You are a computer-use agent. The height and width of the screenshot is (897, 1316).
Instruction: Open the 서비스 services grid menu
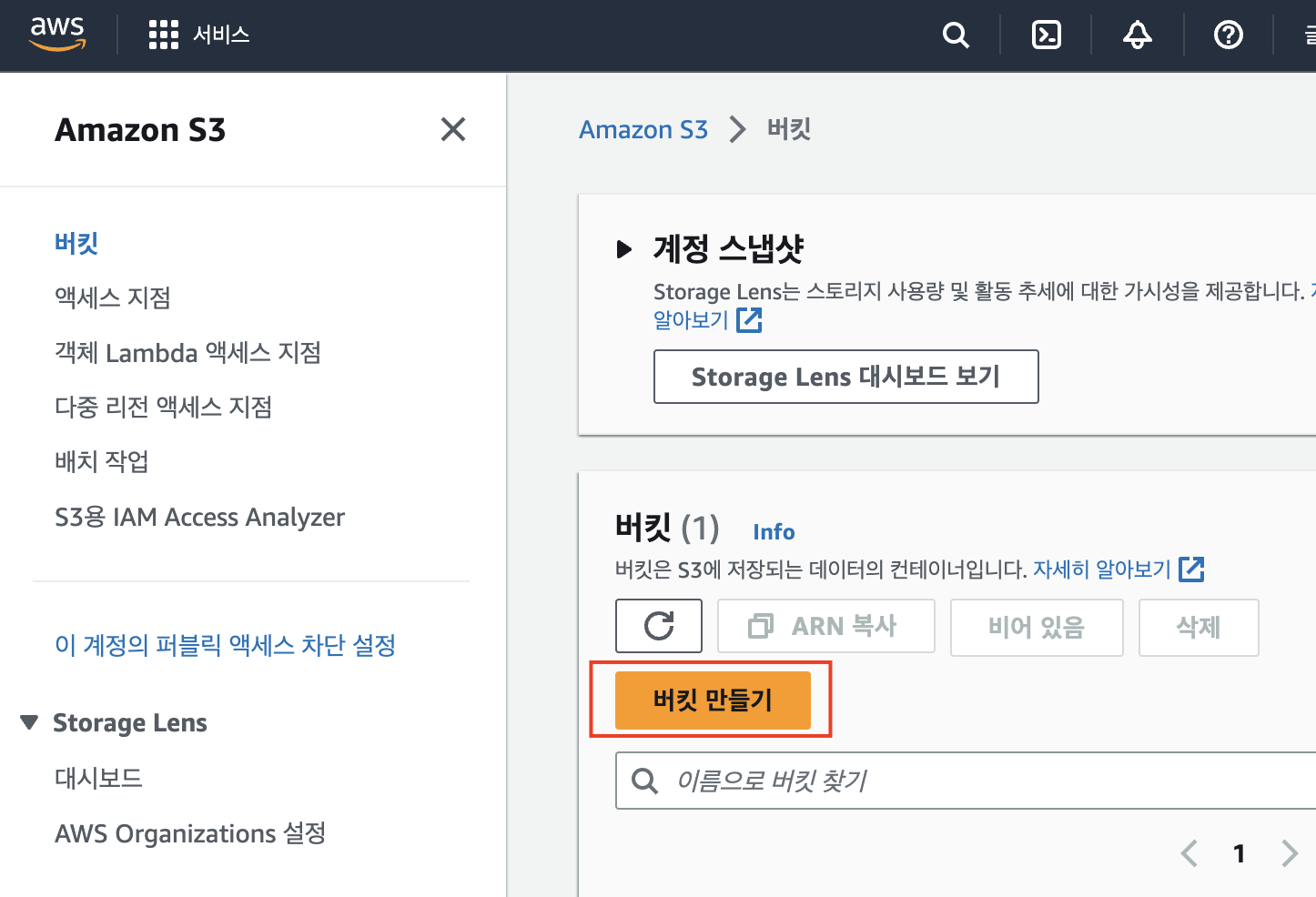pyautogui.click(x=198, y=35)
